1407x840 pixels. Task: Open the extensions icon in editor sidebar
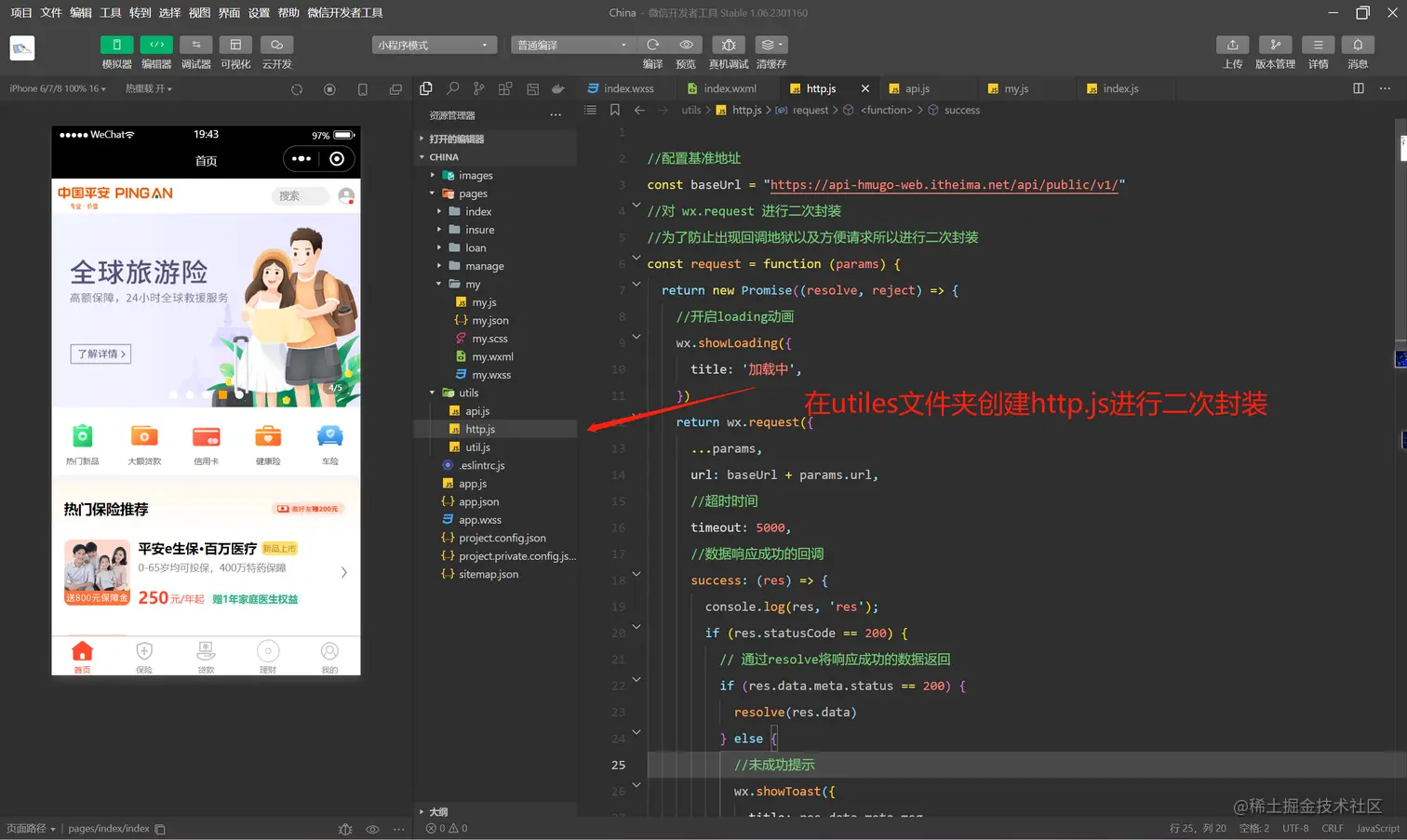pos(505,88)
